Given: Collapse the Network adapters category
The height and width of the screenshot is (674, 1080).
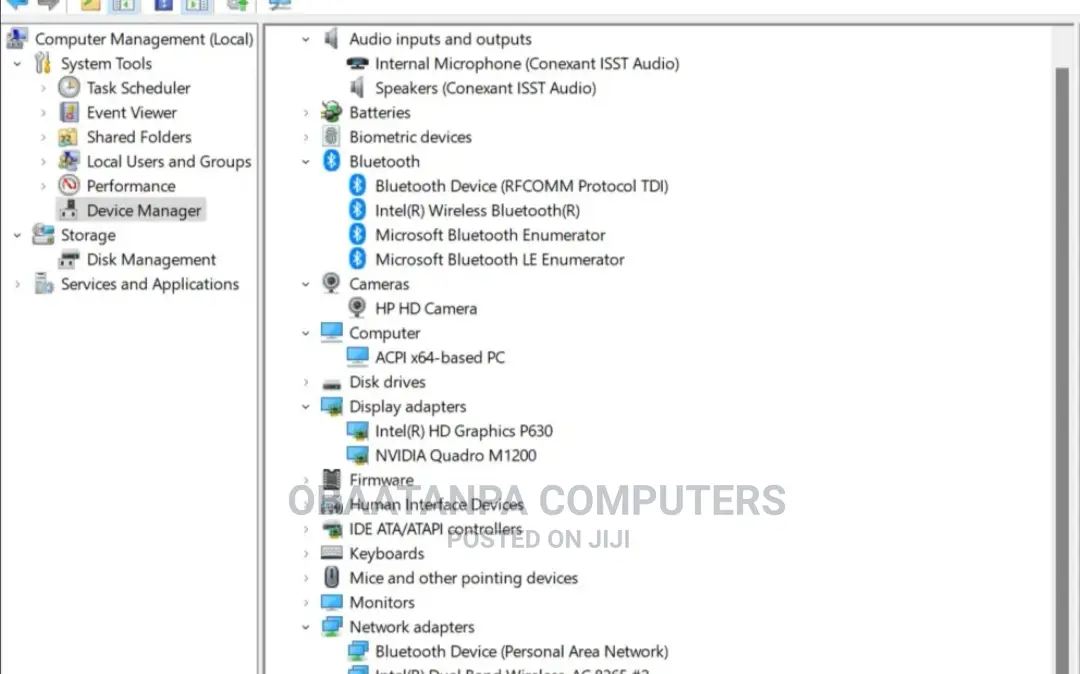Looking at the screenshot, I should pos(306,627).
